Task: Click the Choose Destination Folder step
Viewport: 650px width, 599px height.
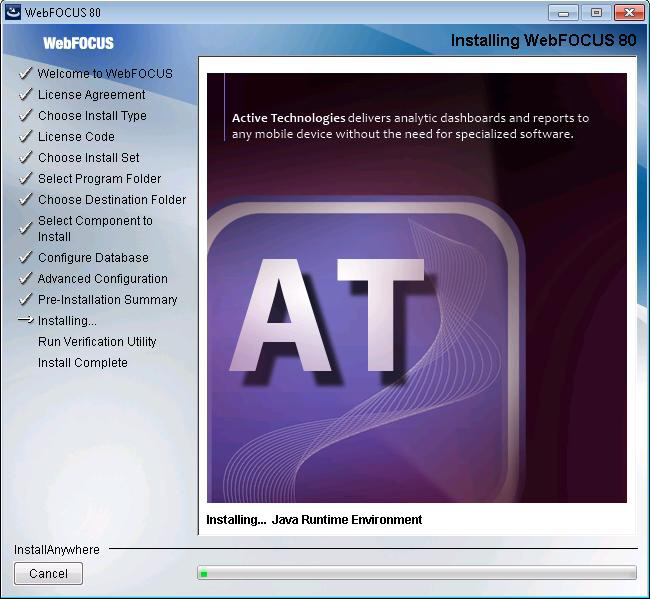Action: [x=112, y=199]
